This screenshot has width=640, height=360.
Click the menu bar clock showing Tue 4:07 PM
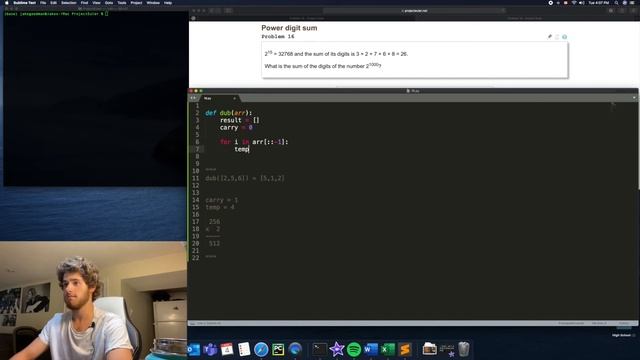tap(599, 3)
